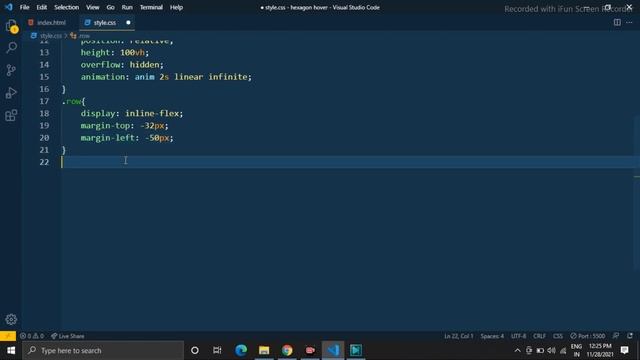Open the red screen recorder taskbar app
Viewport: 640px width, 360px height.
click(x=310, y=350)
